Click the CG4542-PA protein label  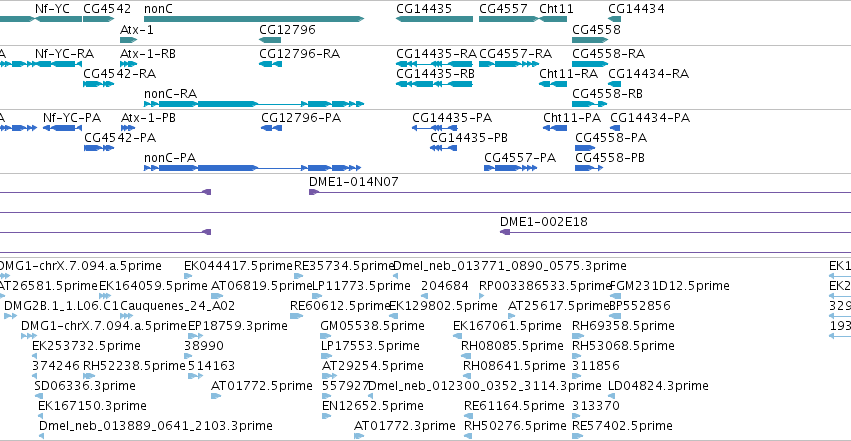[120, 138]
